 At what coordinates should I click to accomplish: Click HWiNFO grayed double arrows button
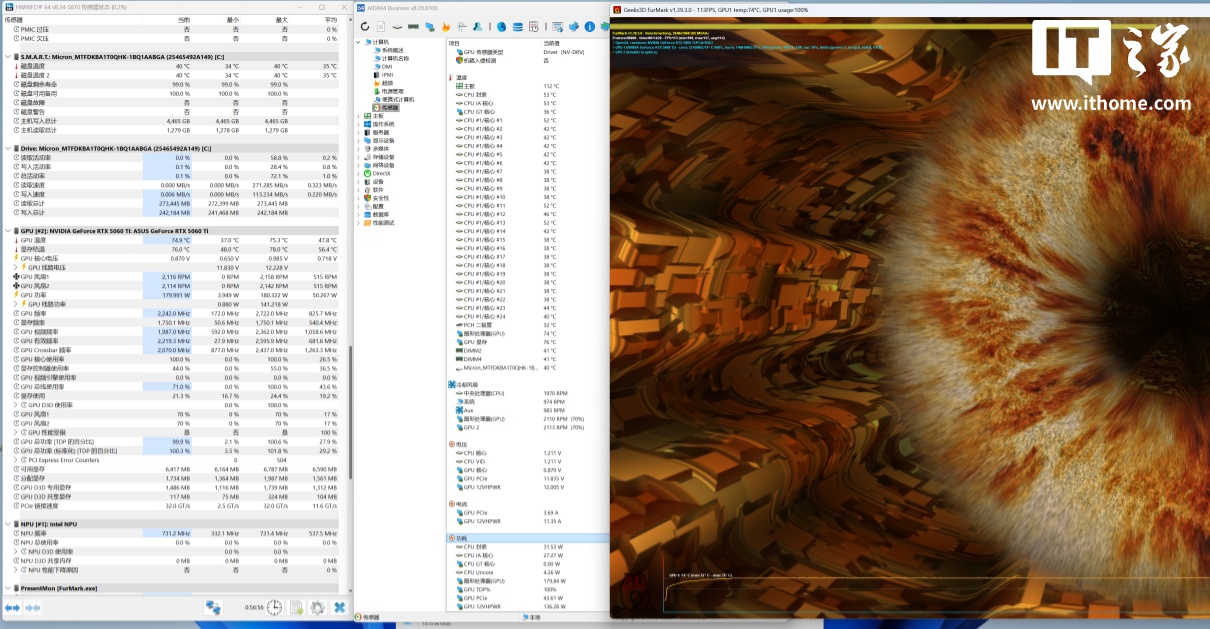33,608
